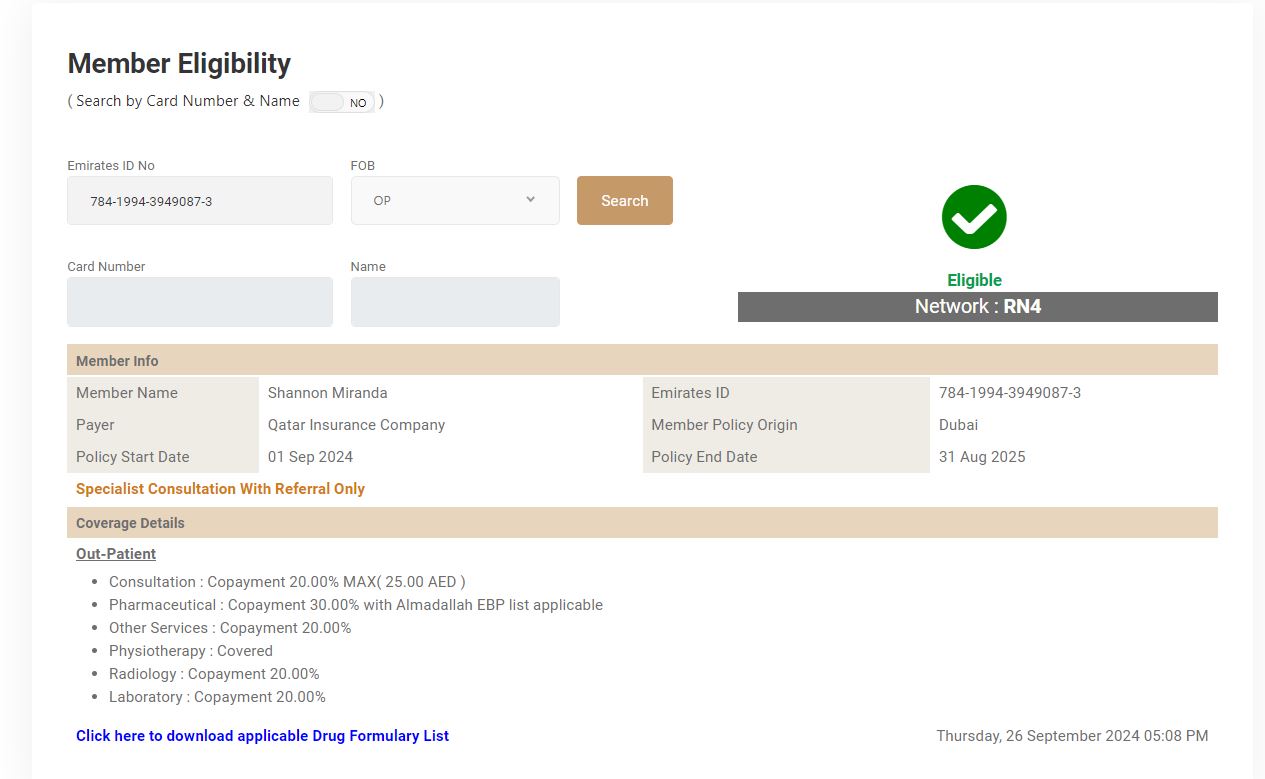Click the Emirates ID No input field
The image size is (1265, 779).
point(200,201)
